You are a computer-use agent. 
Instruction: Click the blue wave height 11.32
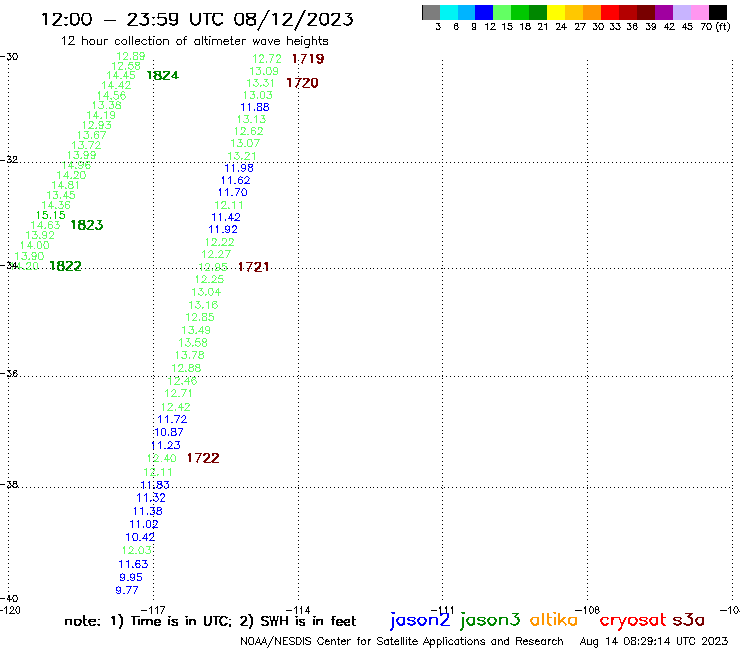tap(151, 498)
